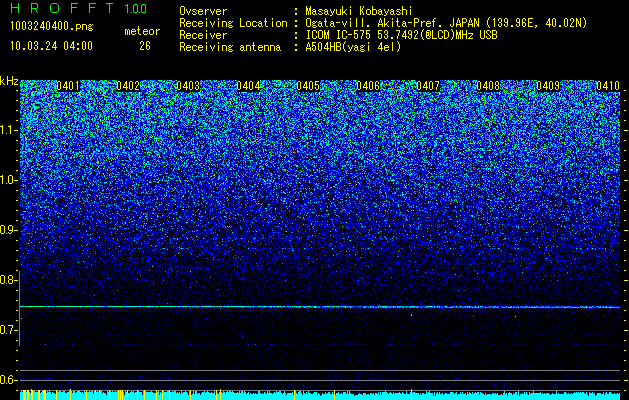
Task: Click the 0405 time marker
Action: [x=308, y=86]
